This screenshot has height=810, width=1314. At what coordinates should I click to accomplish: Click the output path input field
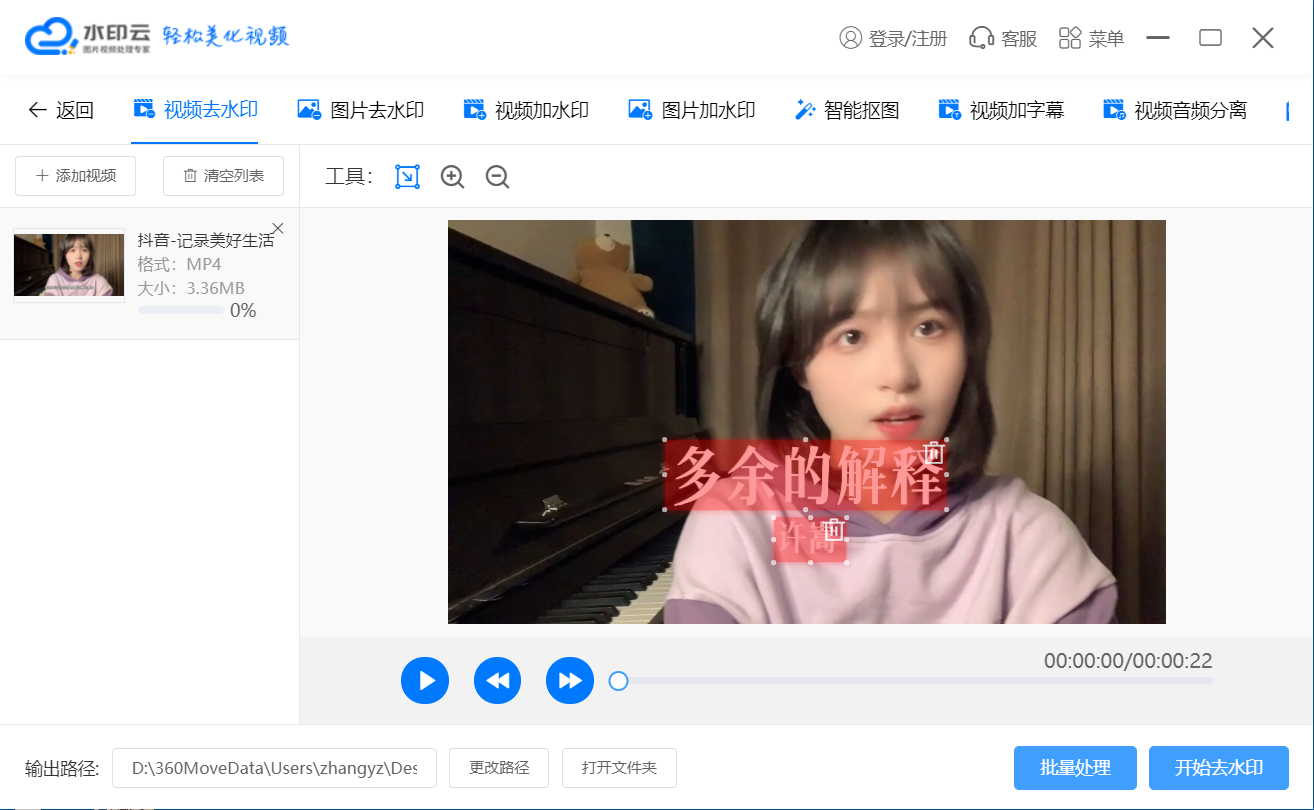[x=274, y=768]
